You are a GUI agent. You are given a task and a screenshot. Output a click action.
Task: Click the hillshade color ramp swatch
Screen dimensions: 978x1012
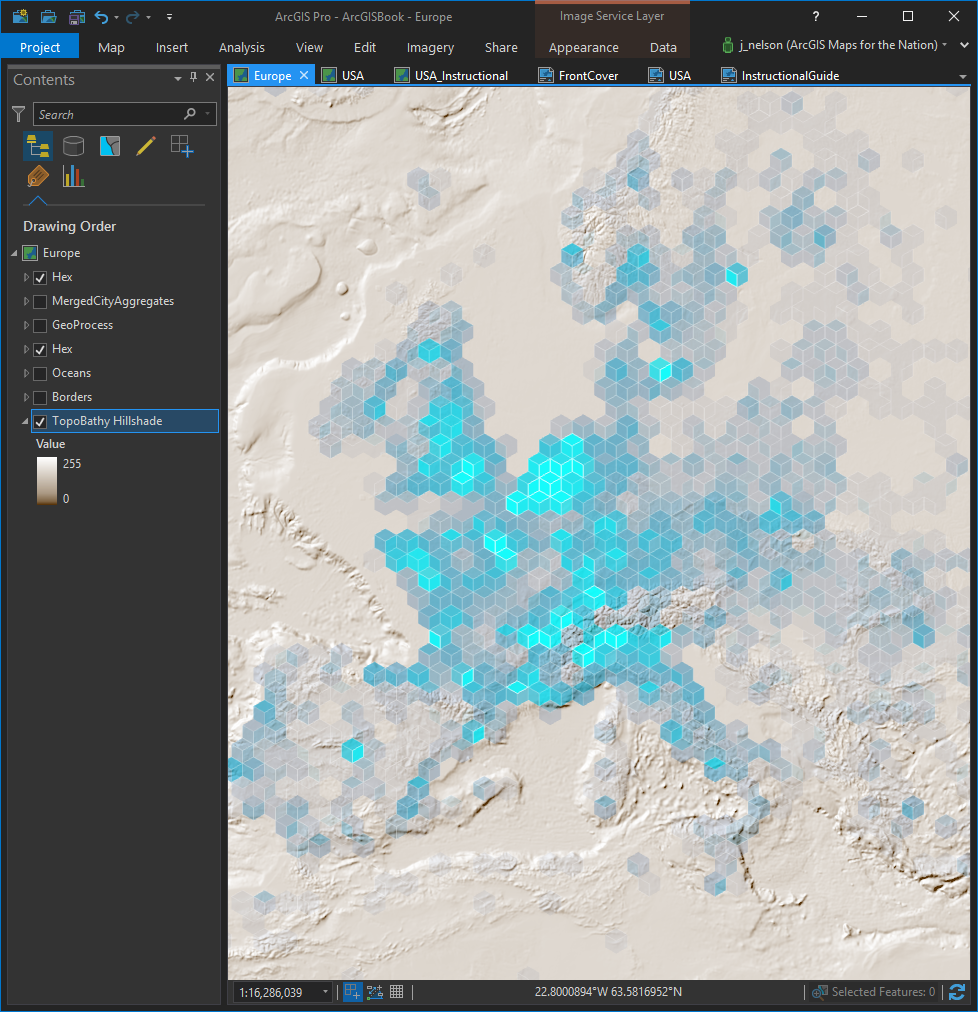[x=46, y=481]
